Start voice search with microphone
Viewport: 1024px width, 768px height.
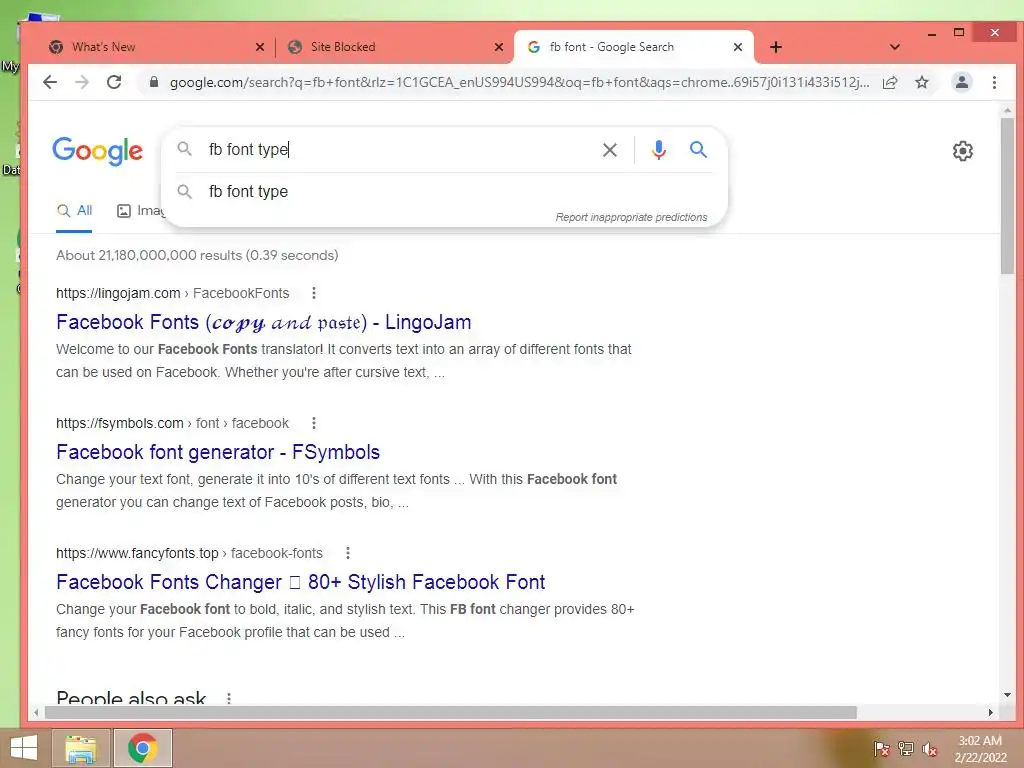659,150
